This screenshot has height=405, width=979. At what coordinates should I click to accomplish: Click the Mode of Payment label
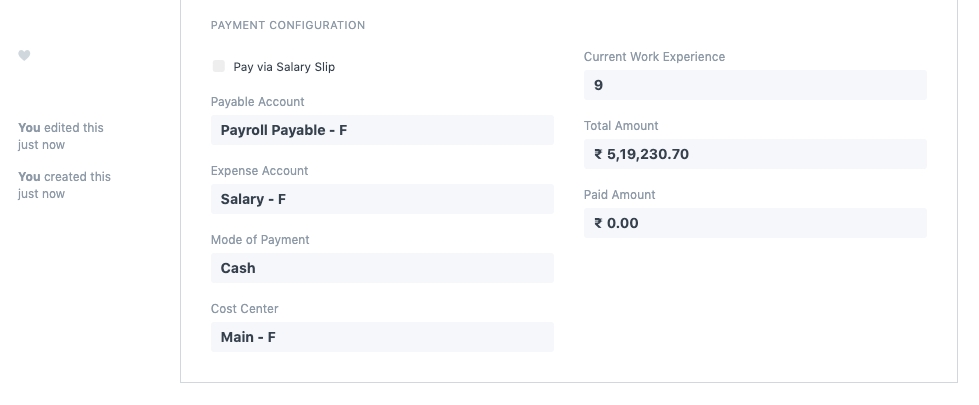(x=259, y=240)
